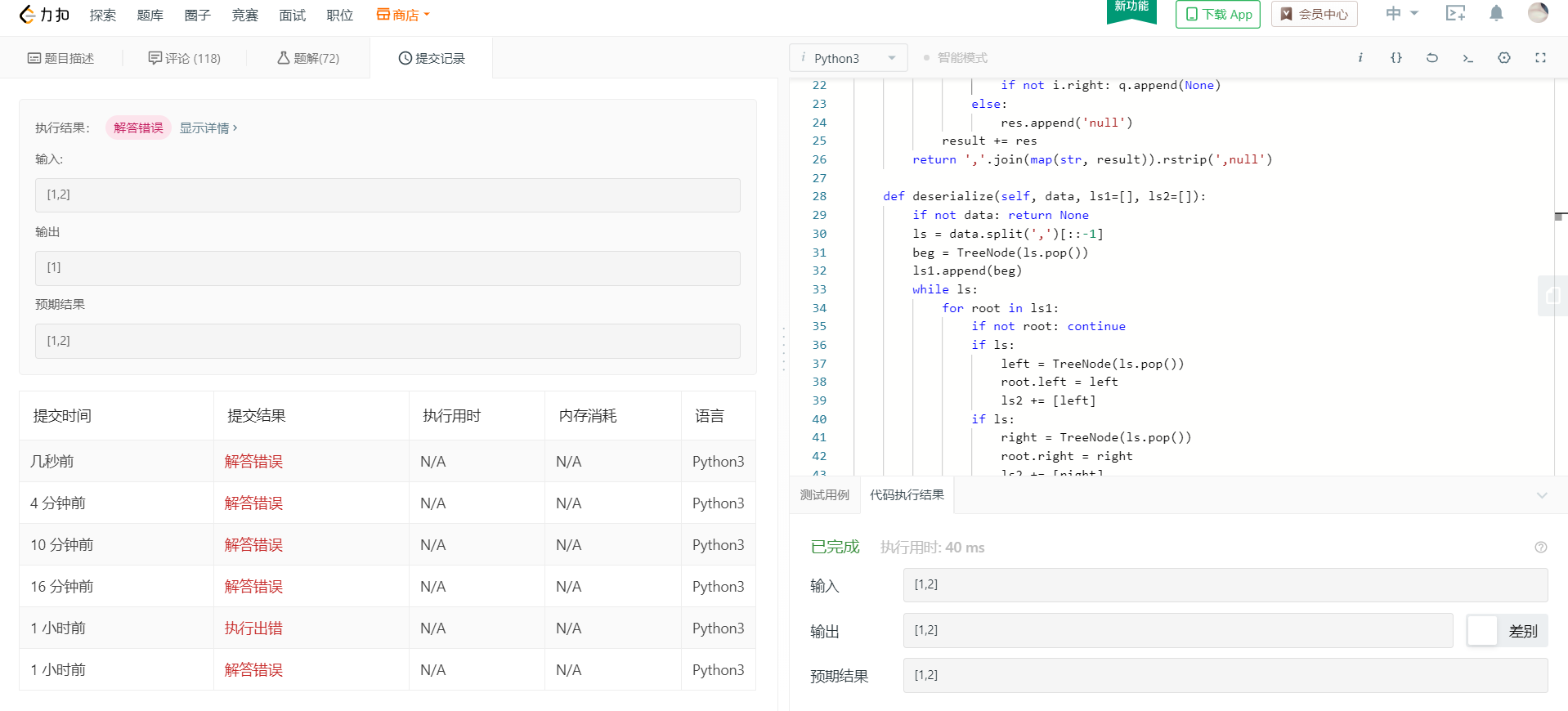This screenshot has height=711, width=1568.
Task: Open the LeetCode 力扣 logo home
Action: [x=44, y=15]
